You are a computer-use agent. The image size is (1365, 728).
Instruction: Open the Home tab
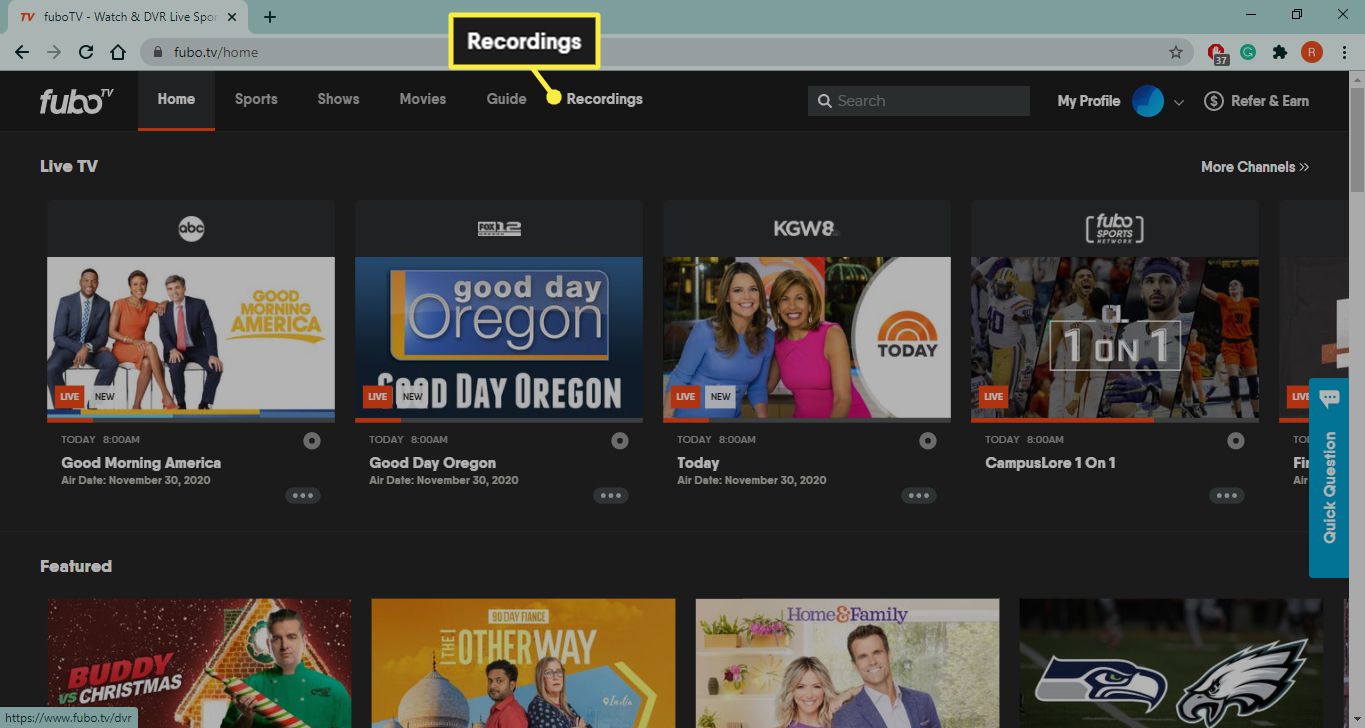pyautogui.click(x=176, y=99)
